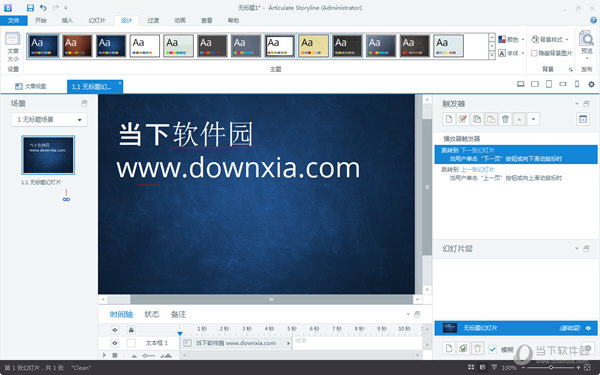Click the timeline play button
This screenshot has height=375, width=600.
104,355
